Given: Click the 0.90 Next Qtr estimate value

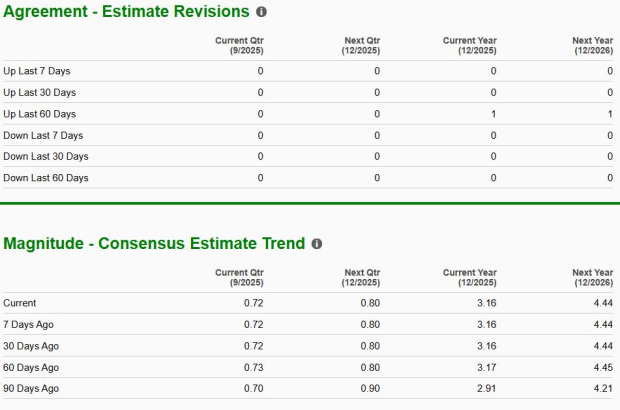Looking at the screenshot, I should (369, 388).
